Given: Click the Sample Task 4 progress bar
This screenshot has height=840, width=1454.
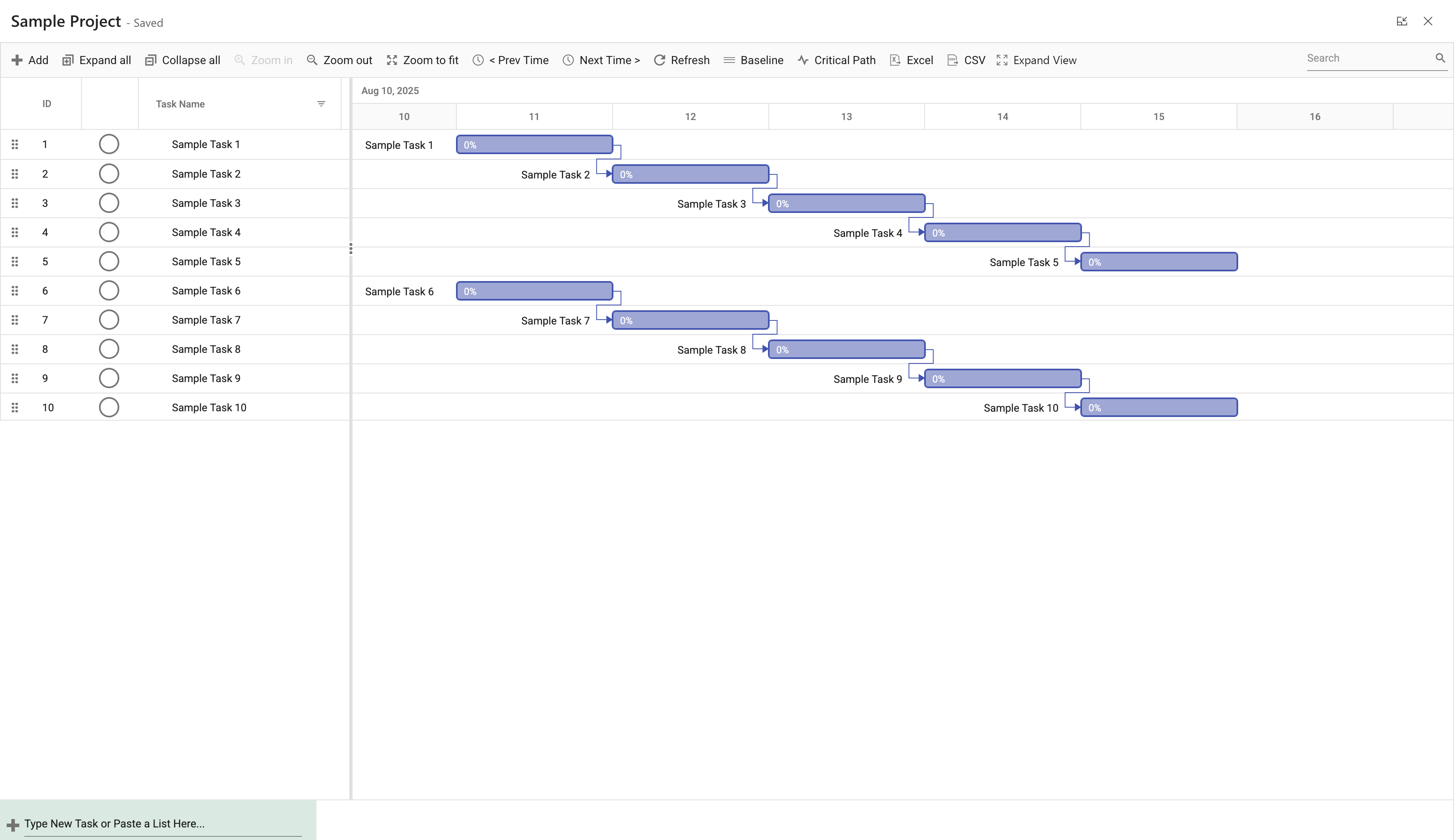Looking at the screenshot, I should [1002, 232].
